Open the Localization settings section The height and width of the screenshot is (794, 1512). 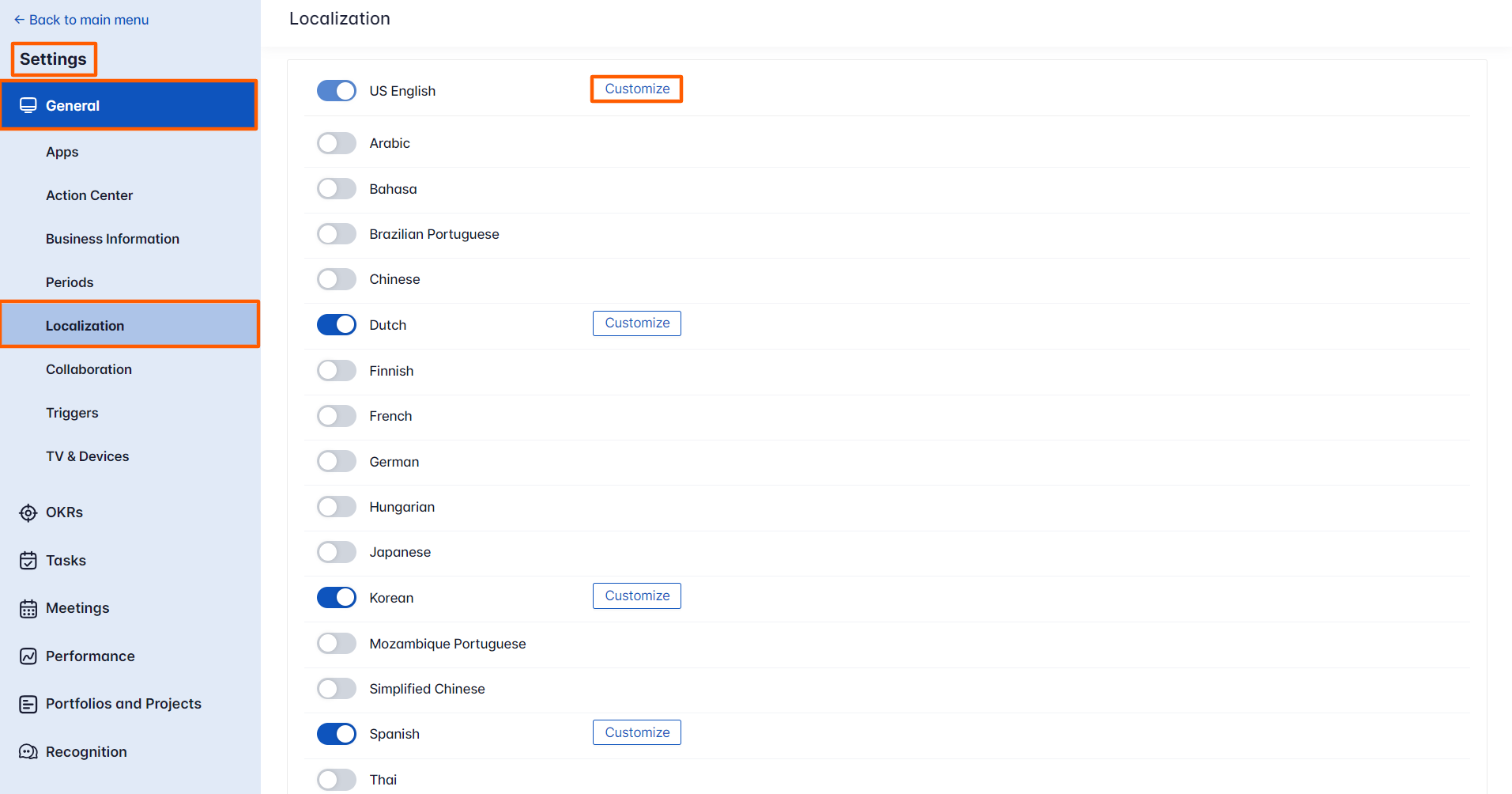pyautogui.click(x=85, y=325)
